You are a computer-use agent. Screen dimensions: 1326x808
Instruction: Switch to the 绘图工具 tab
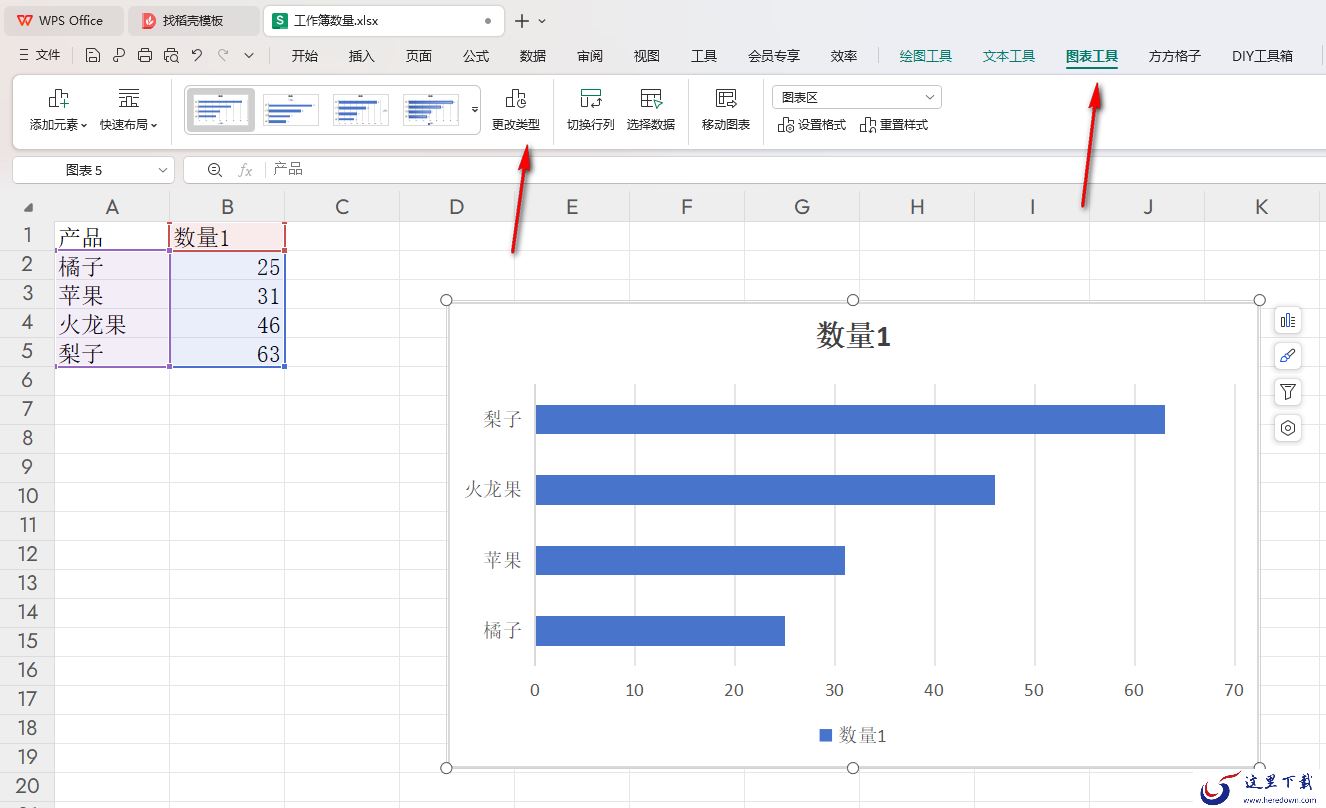(x=926, y=56)
